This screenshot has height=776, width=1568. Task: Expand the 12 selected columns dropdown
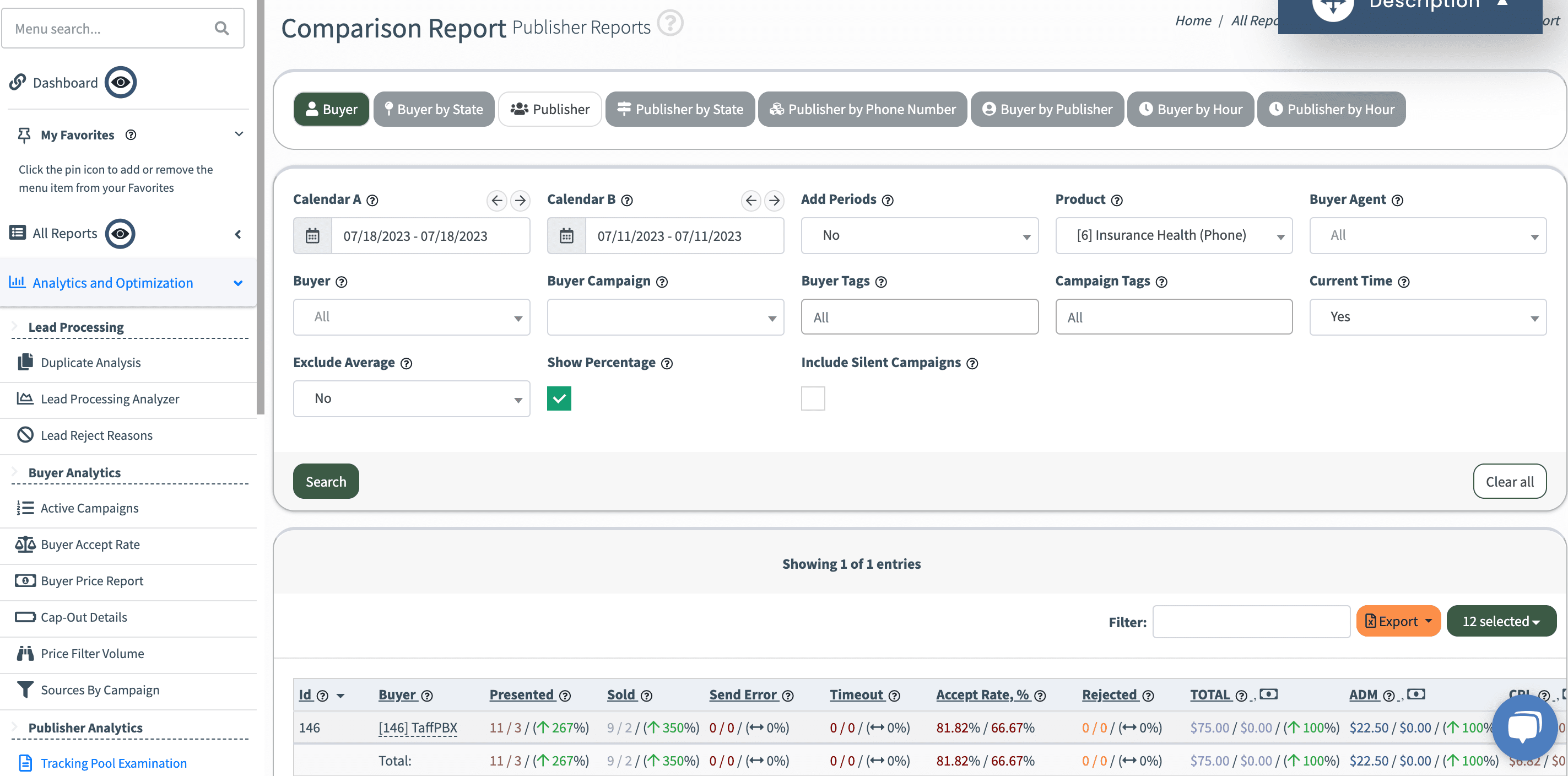1501,621
